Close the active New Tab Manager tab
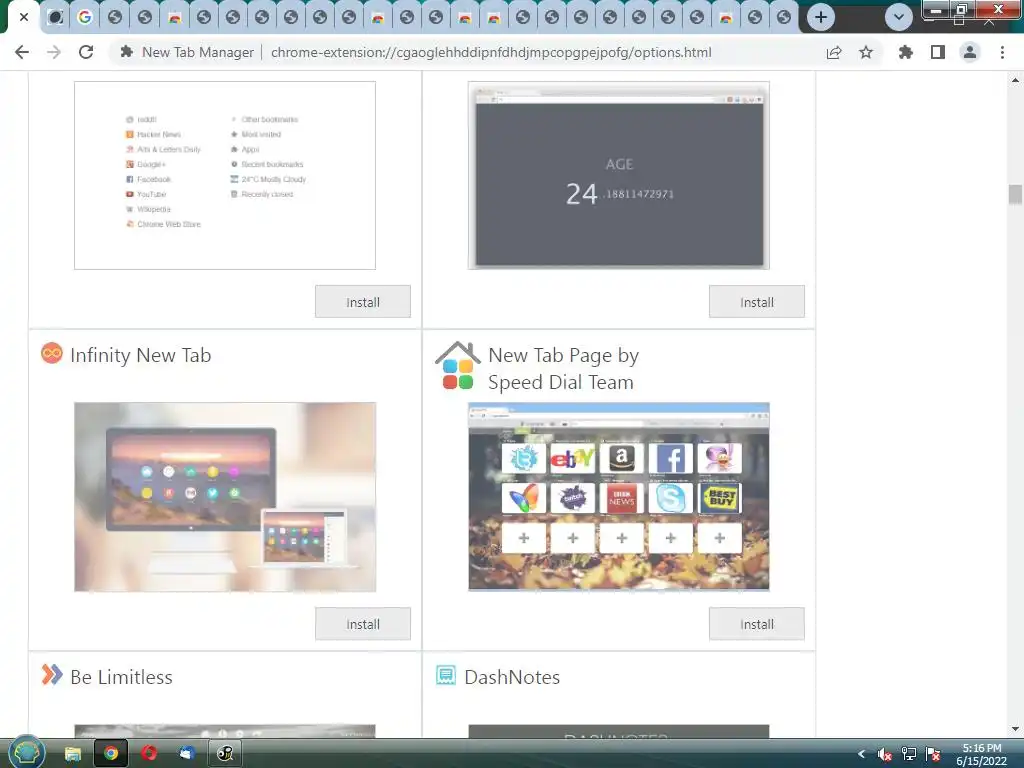 point(24,17)
